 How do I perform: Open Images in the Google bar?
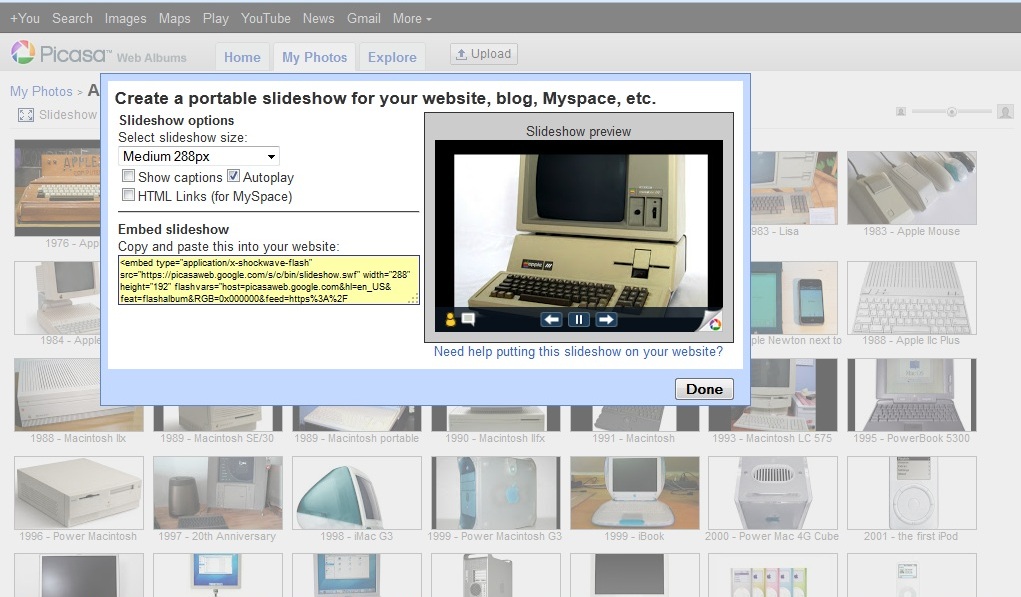point(125,18)
